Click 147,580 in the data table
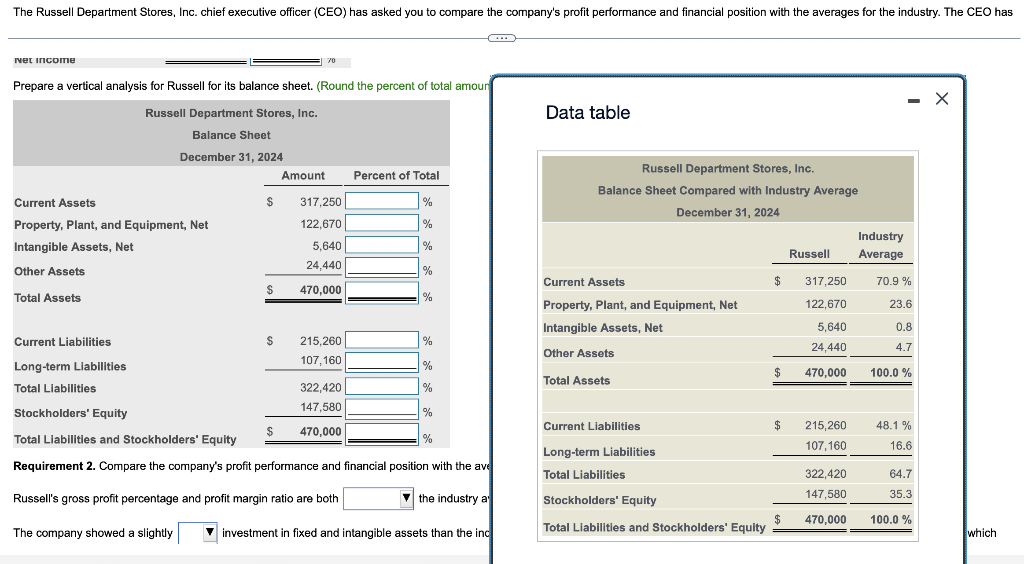 [x=825, y=494]
